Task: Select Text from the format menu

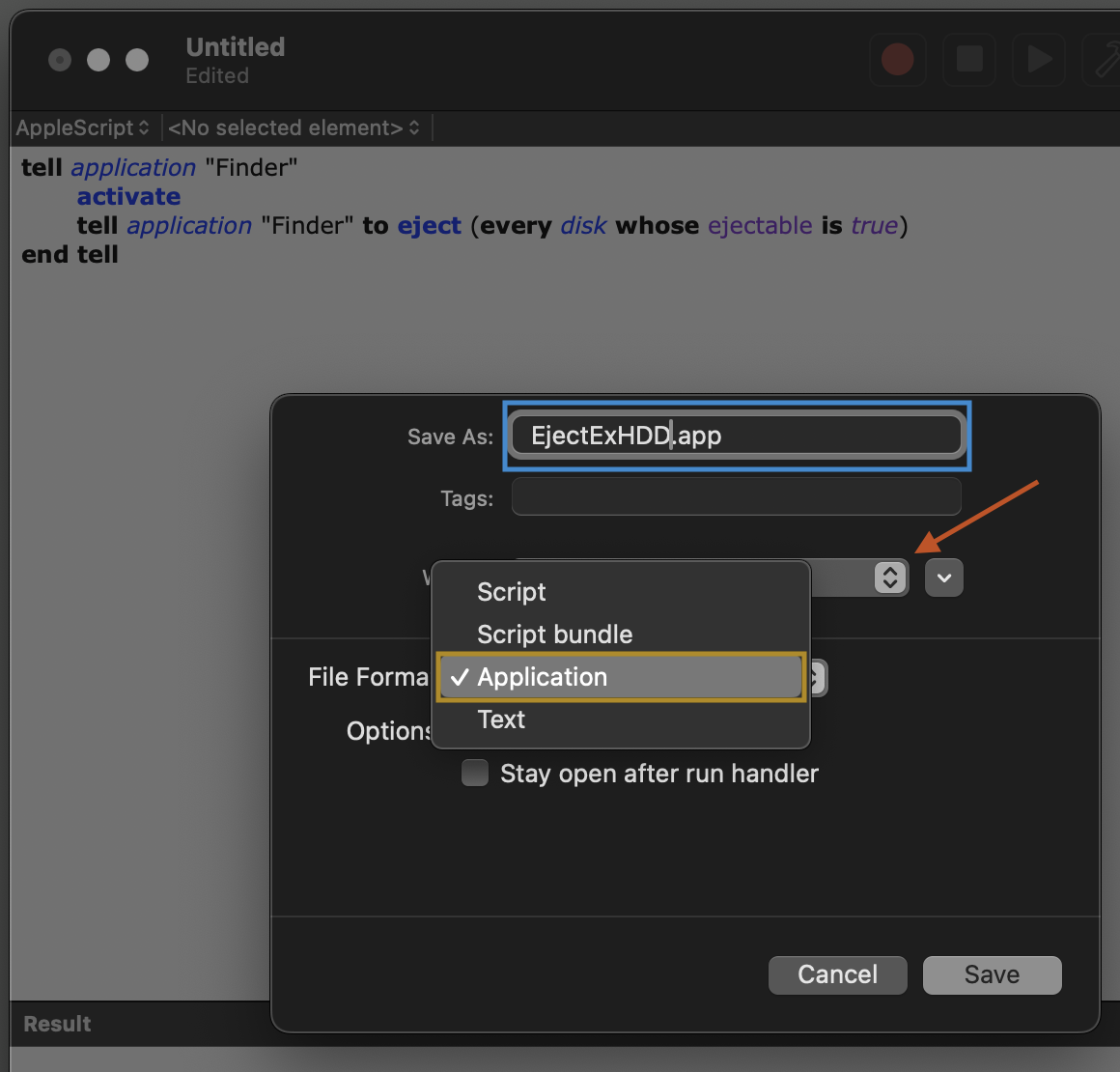Action: pyautogui.click(x=500, y=719)
